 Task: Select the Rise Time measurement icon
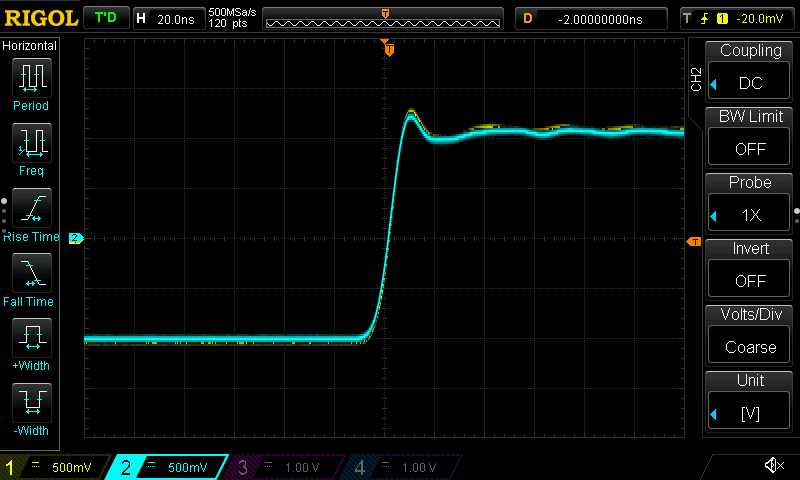(32, 208)
